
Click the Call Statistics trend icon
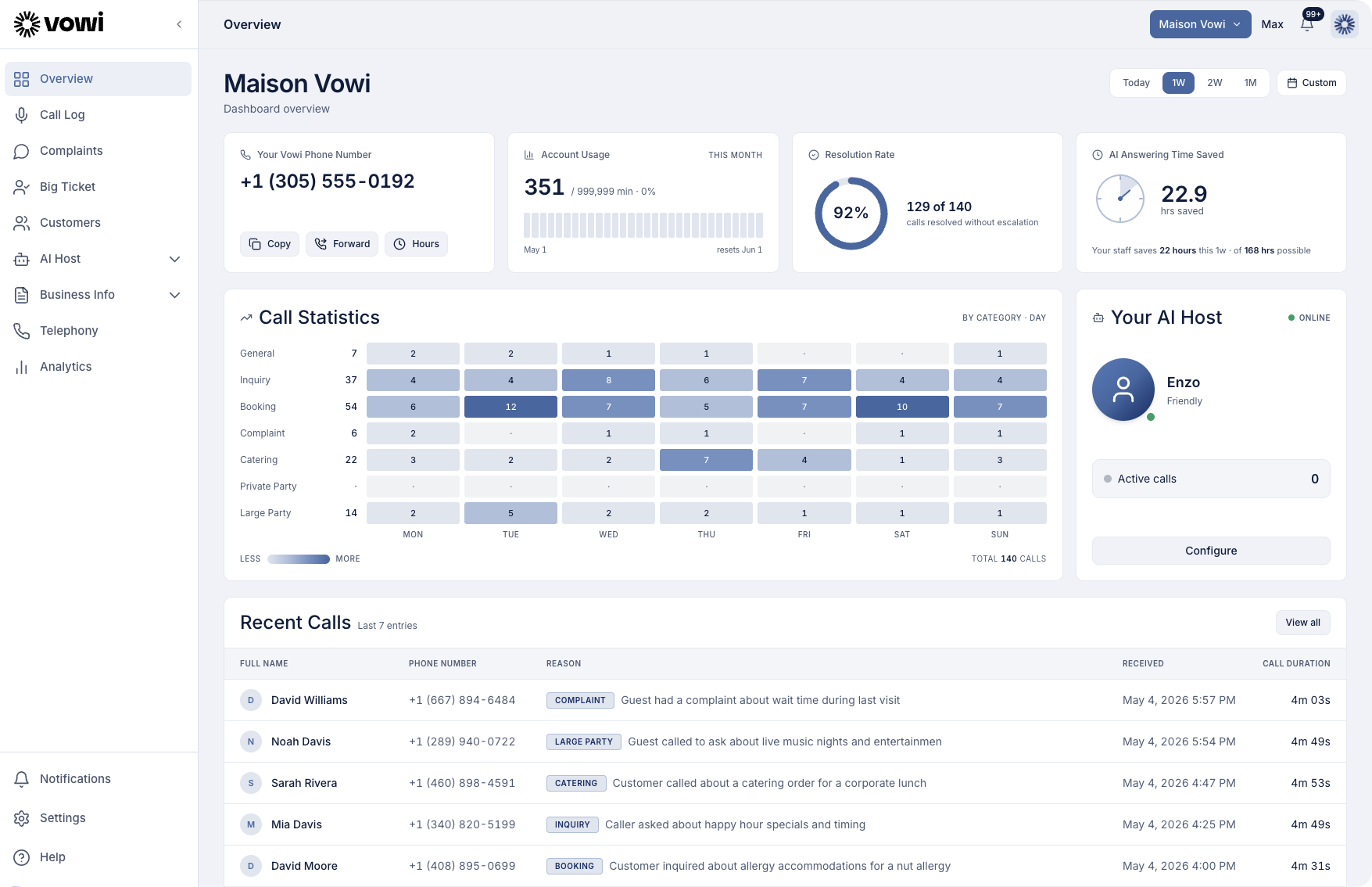click(x=246, y=318)
